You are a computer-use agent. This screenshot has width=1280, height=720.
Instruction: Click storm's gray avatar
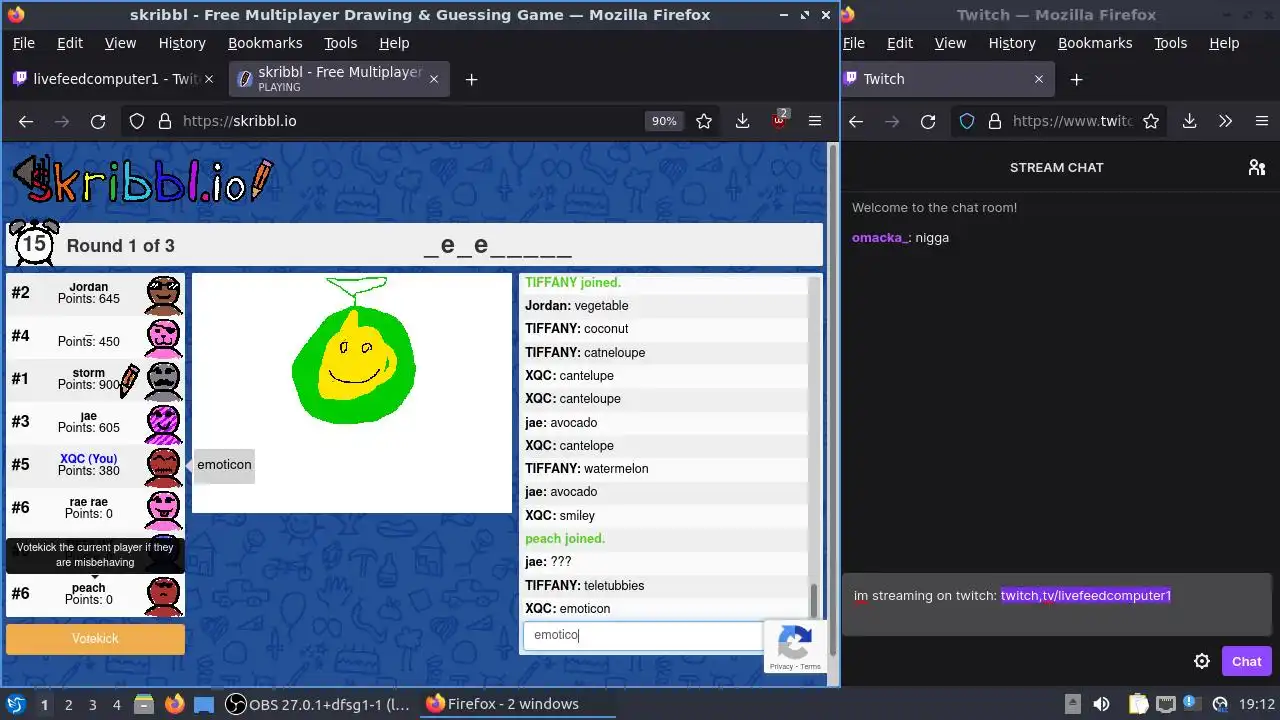164,380
